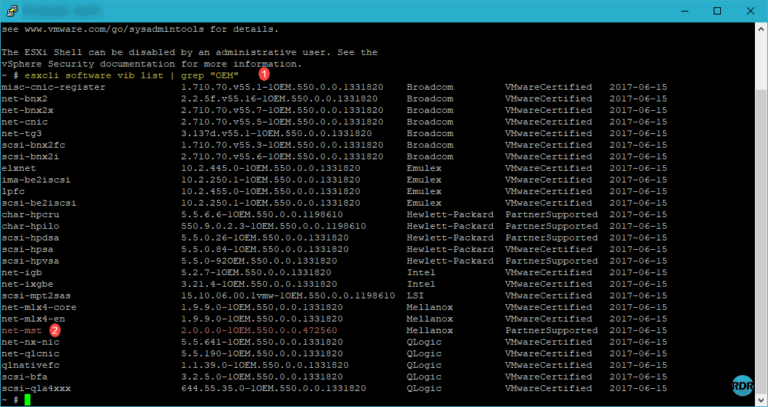Select the scsi-bfa package name
Viewport: 768px width, 407px height.
[24, 377]
